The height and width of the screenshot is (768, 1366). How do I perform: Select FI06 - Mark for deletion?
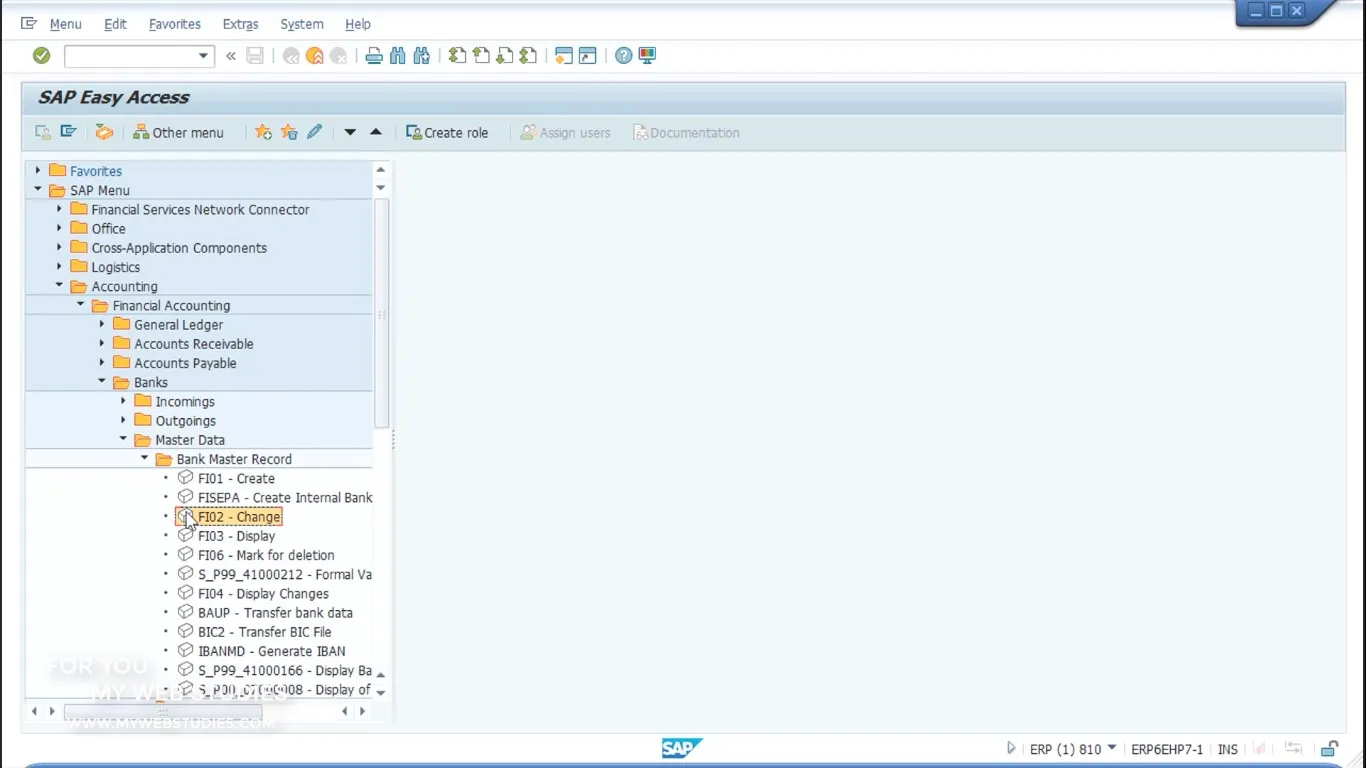pos(266,555)
